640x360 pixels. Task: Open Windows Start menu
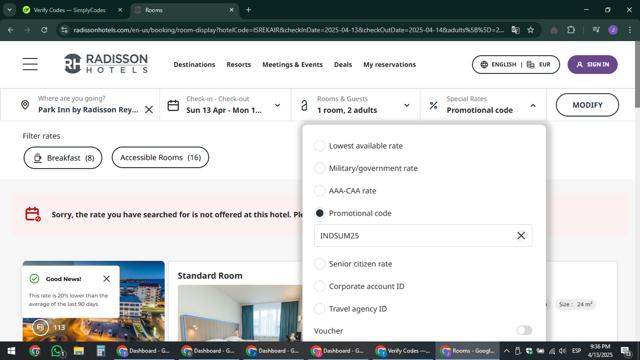[11, 351]
